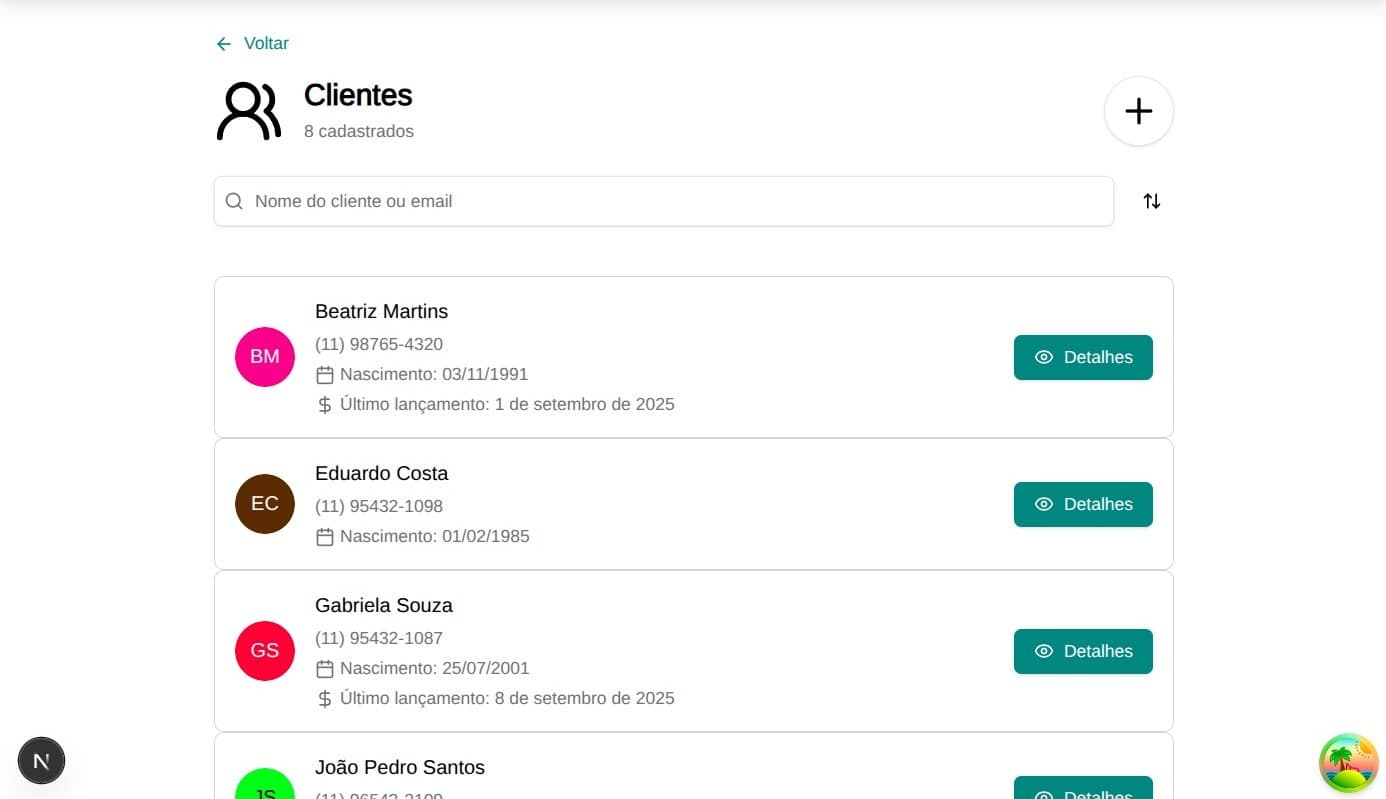Show Detalhes for Gabriela Souza

click(1083, 651)
